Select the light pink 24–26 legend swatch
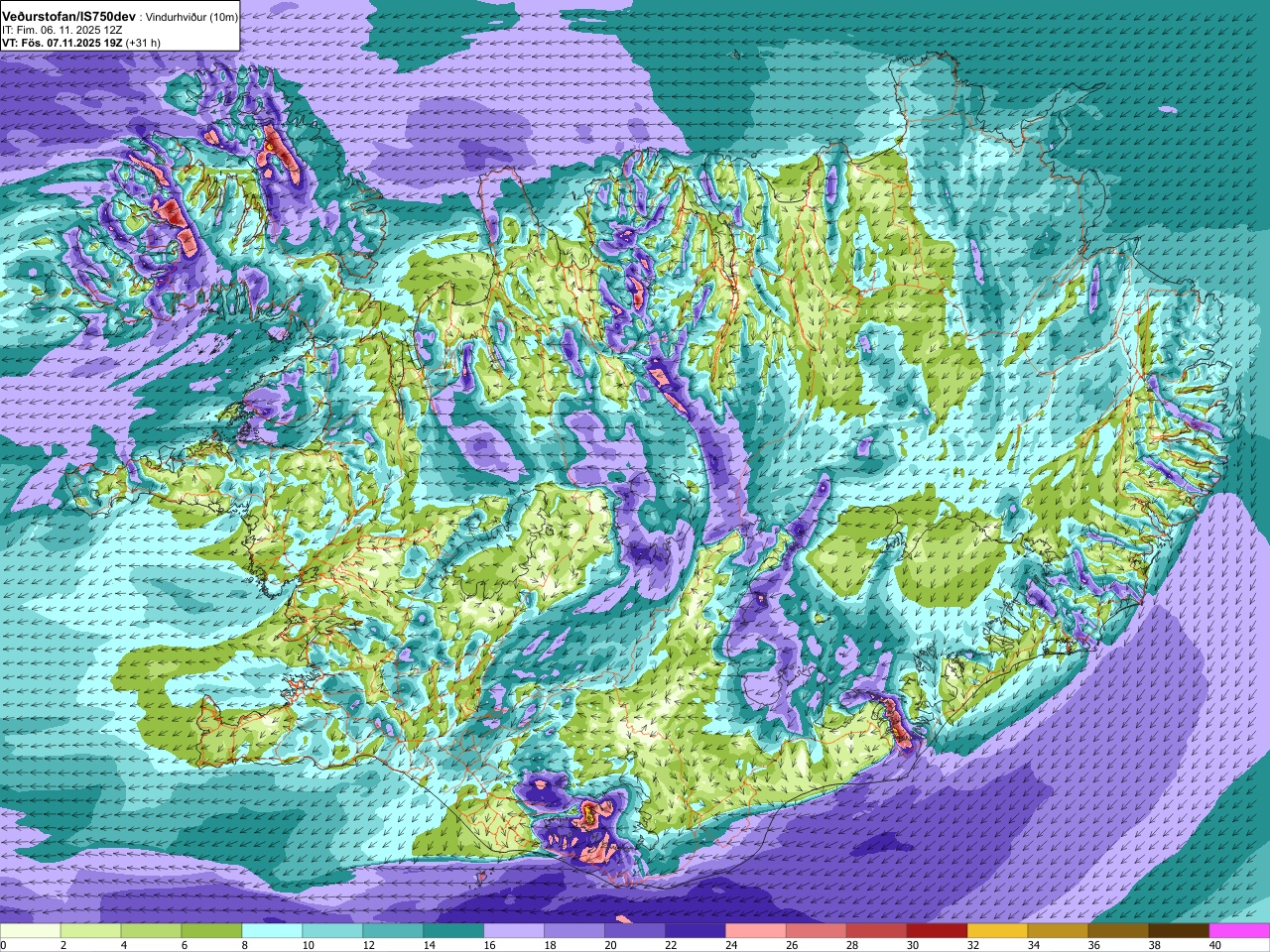Screen dimensions: 1270x952 (x=756, y=931)
